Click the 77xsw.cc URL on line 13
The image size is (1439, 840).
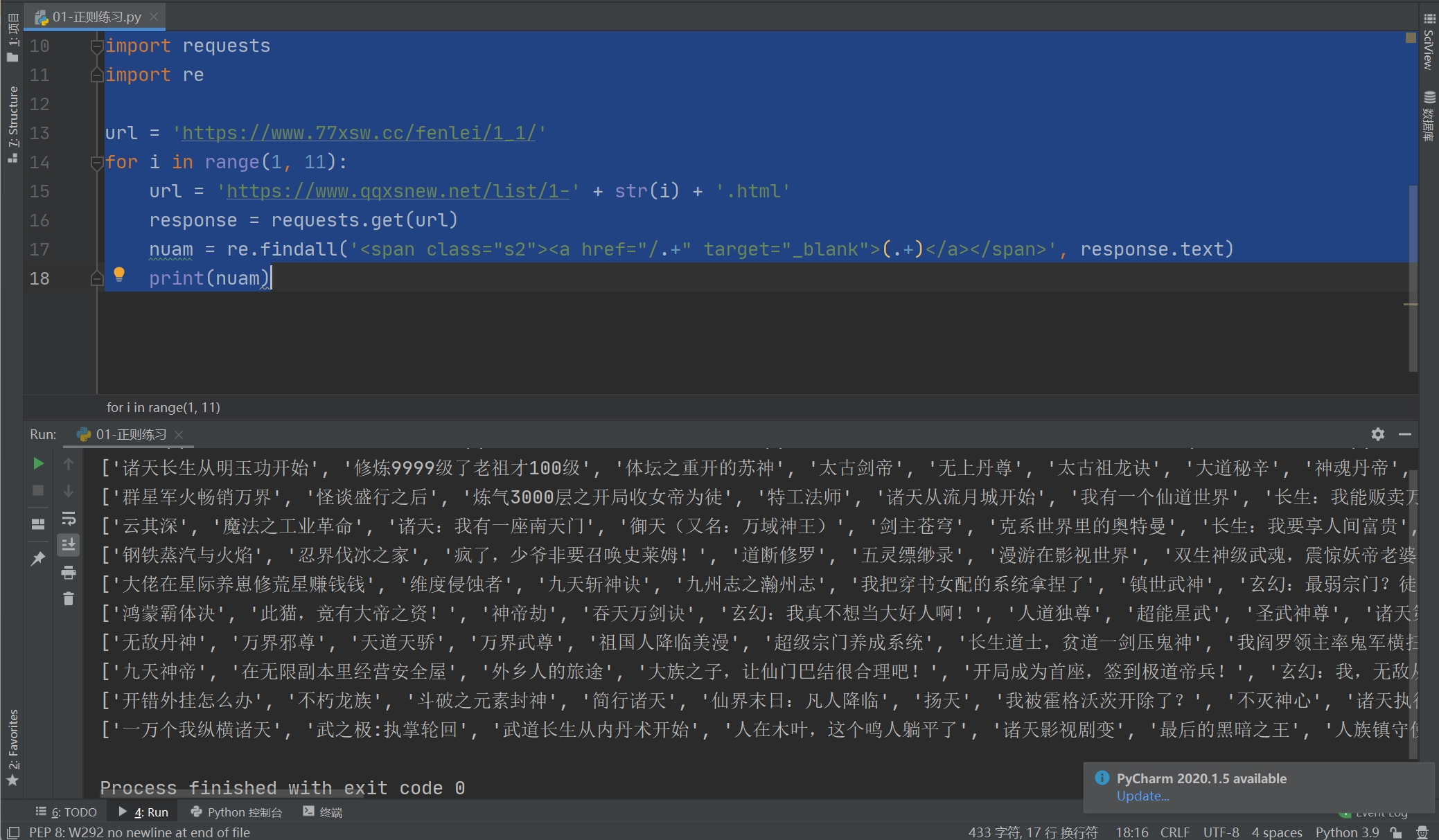click(359, 133)
